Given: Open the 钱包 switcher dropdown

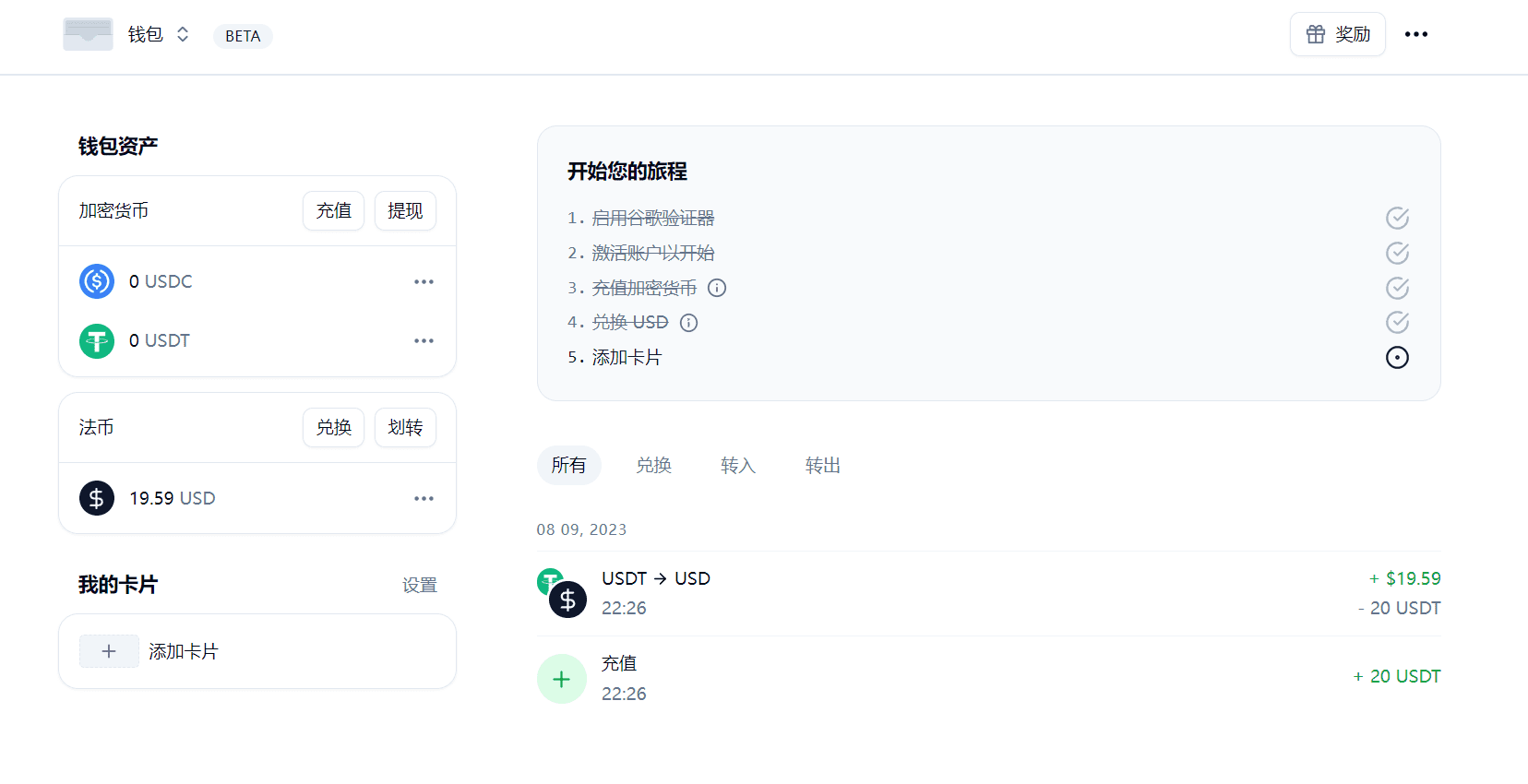Looking at the screenshot, I should [x=182, y=34].
